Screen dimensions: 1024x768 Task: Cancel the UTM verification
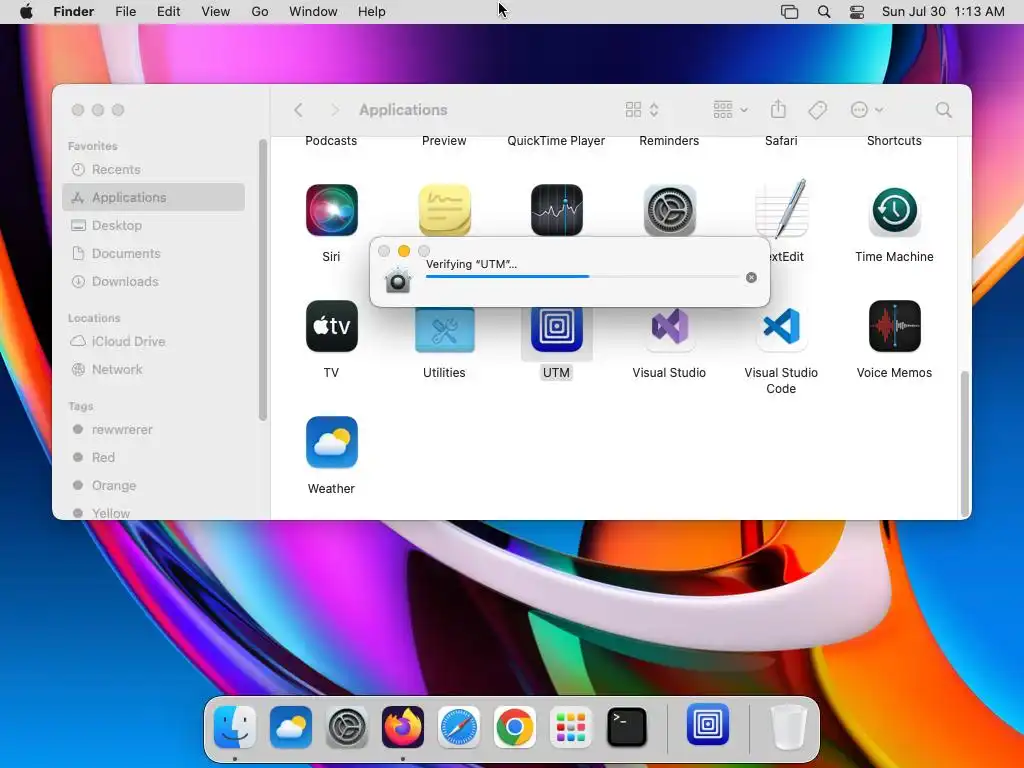click(x=751, y=278)
